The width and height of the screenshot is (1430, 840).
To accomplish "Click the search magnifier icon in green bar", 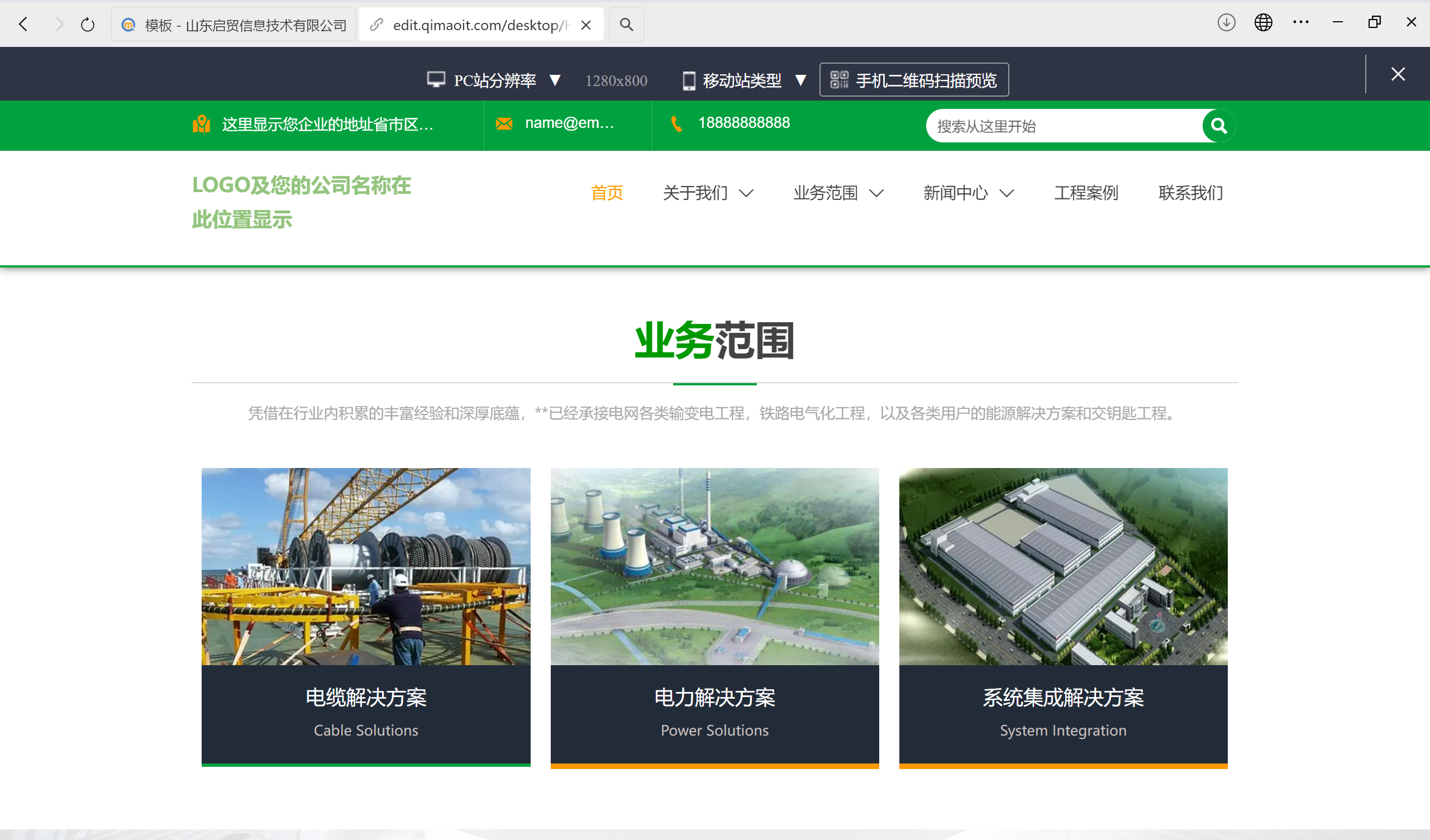I will (x=1218, y=126).
